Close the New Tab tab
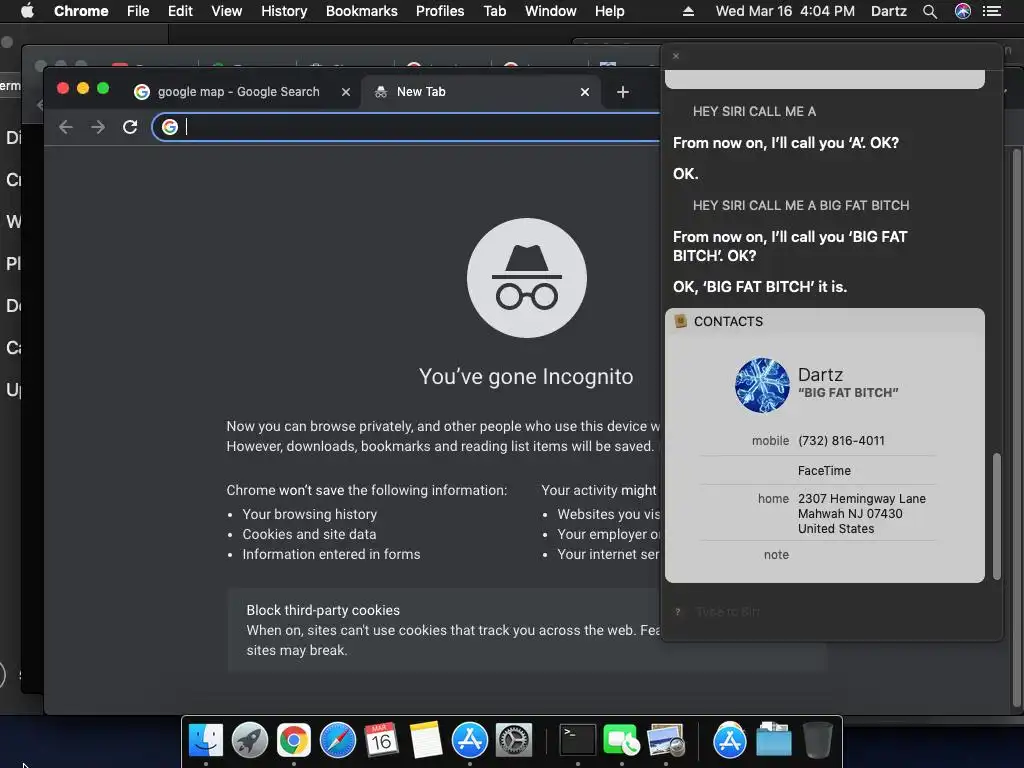The image size is (1024, 768). tap(585, 92)
